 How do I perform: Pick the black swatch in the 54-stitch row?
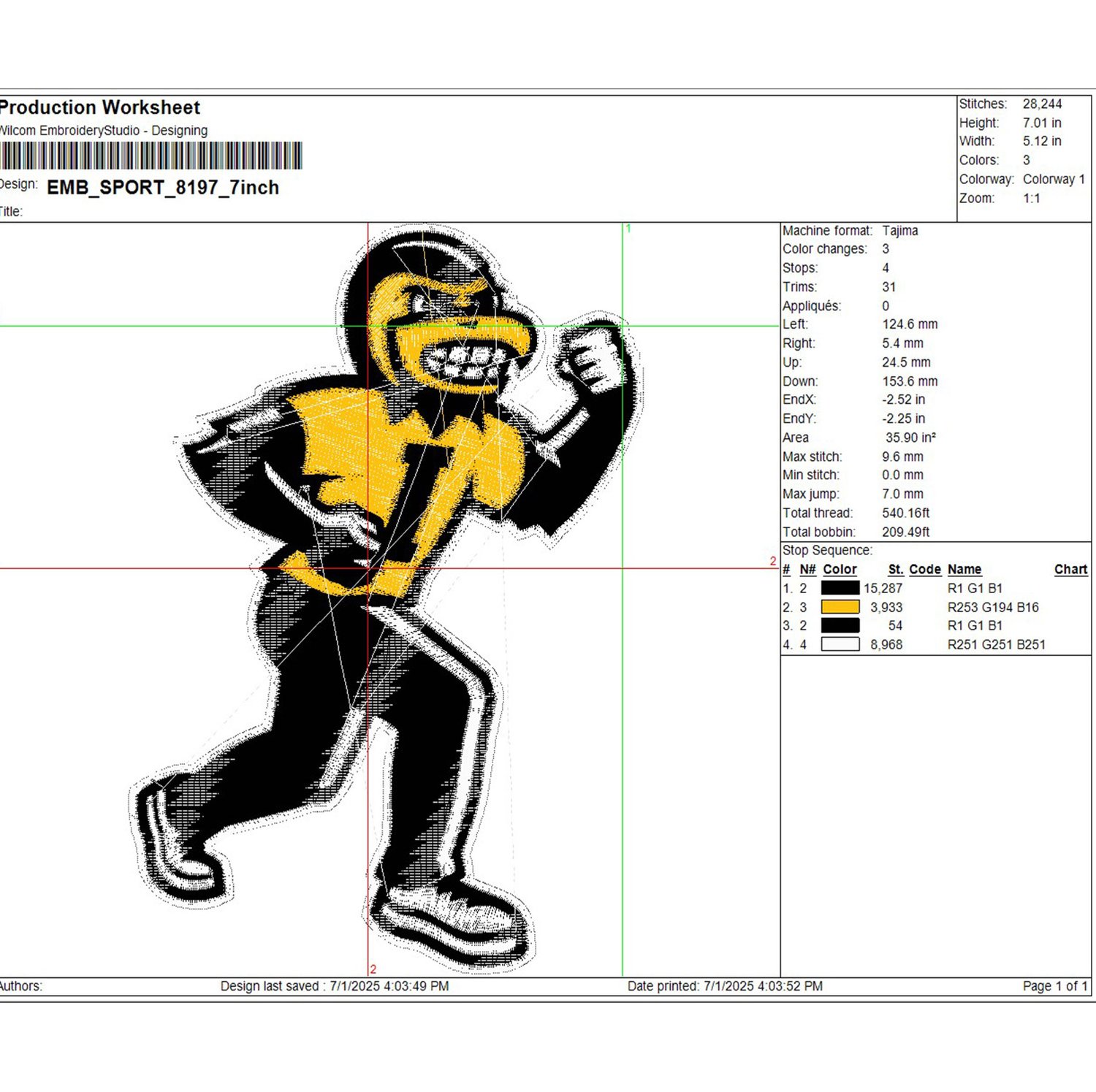click(840, 625)
